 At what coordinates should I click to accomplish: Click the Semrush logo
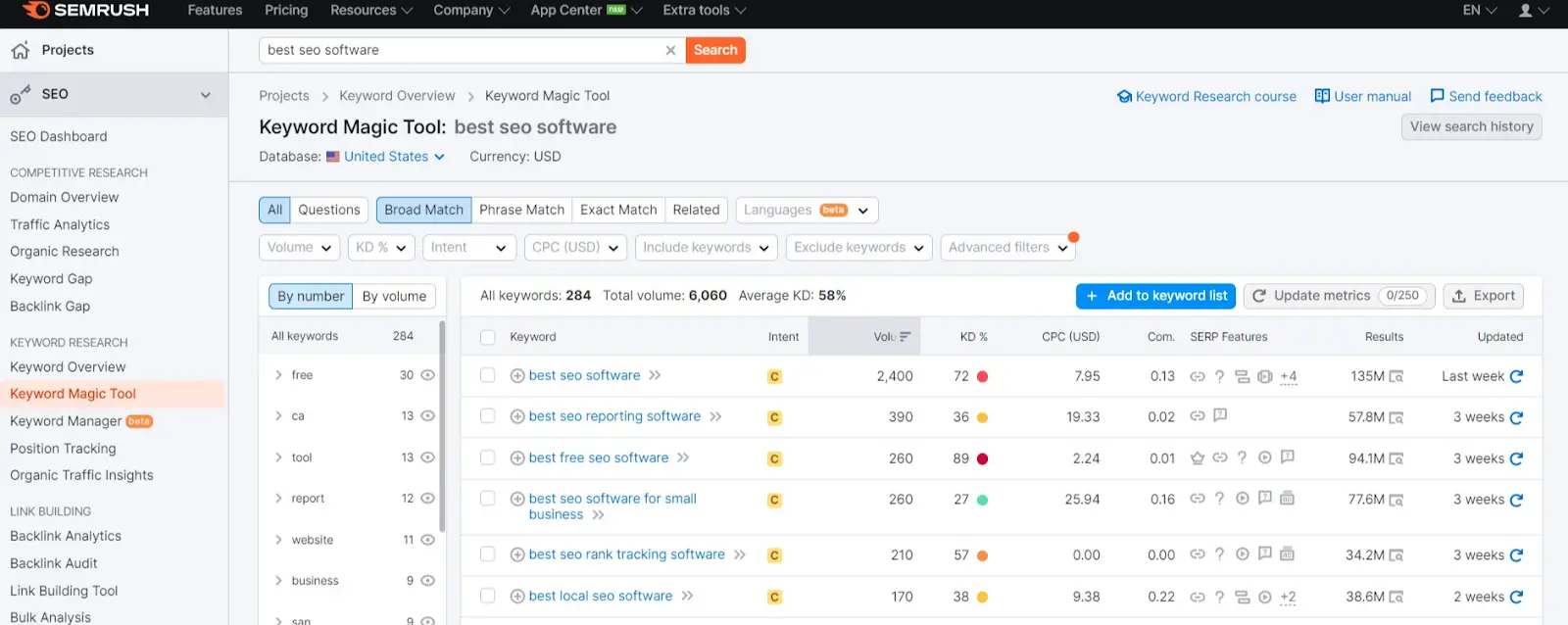(85, 10)
